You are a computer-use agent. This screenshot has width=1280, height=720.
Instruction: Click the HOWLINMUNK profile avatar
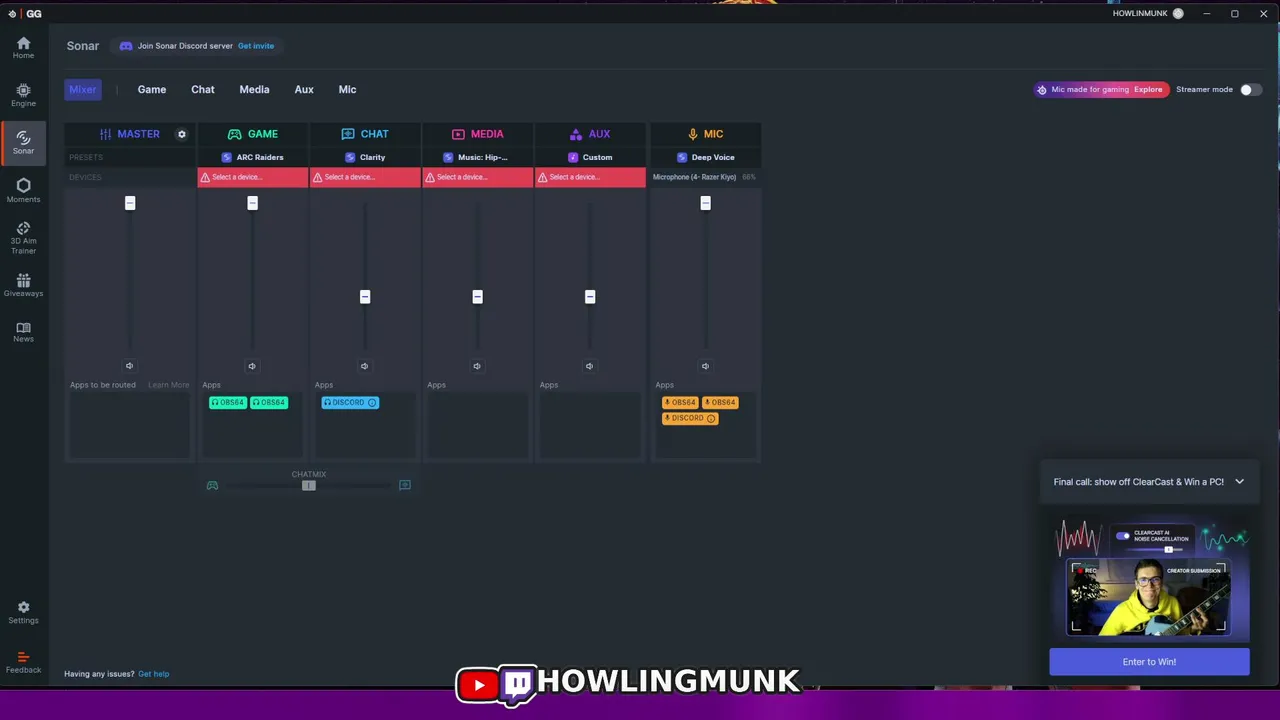coord(1178,13)
